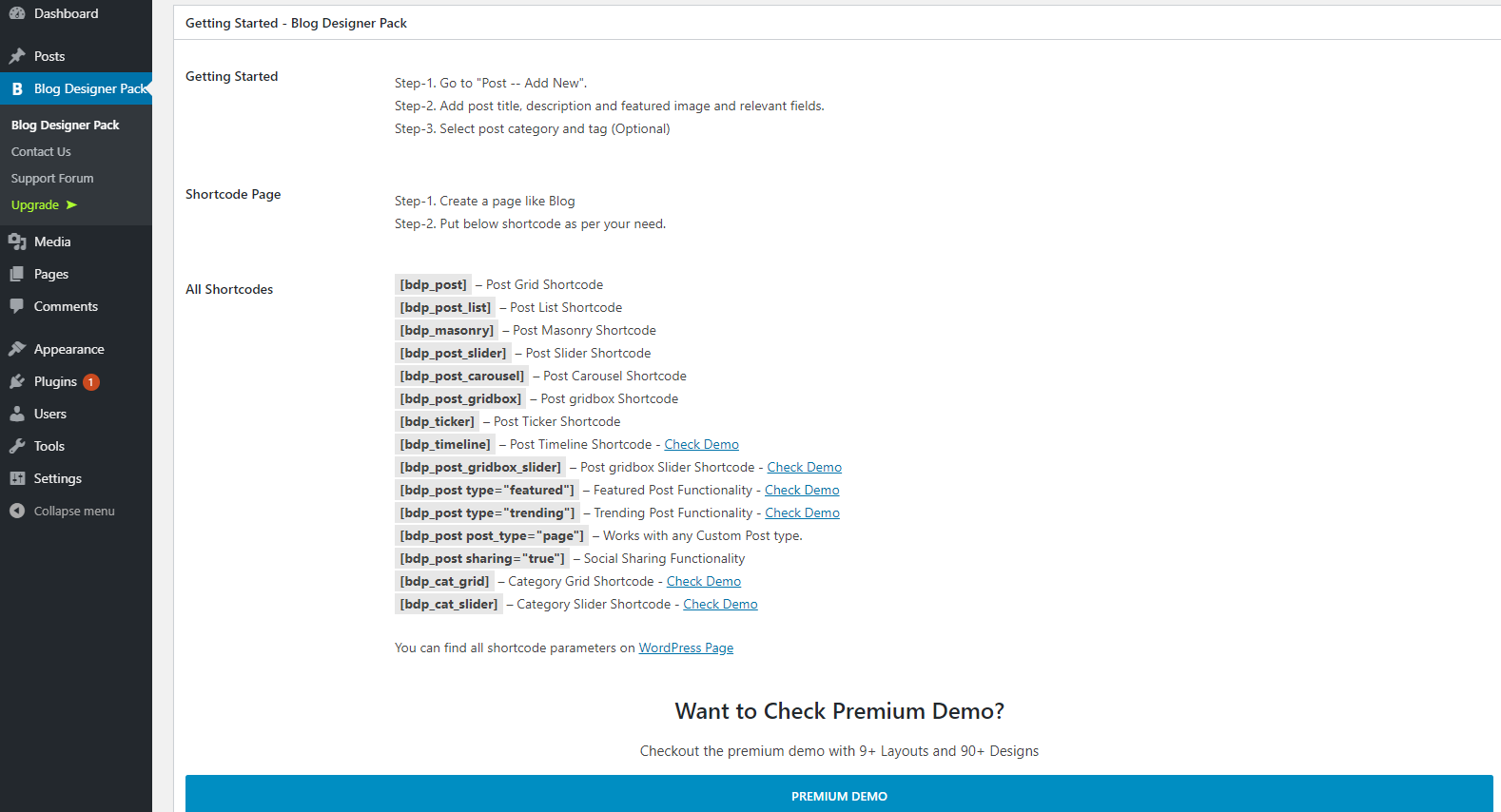Click the Media library icon
Viewport: 1501px width, 812px height.
[x=17, y=242]
